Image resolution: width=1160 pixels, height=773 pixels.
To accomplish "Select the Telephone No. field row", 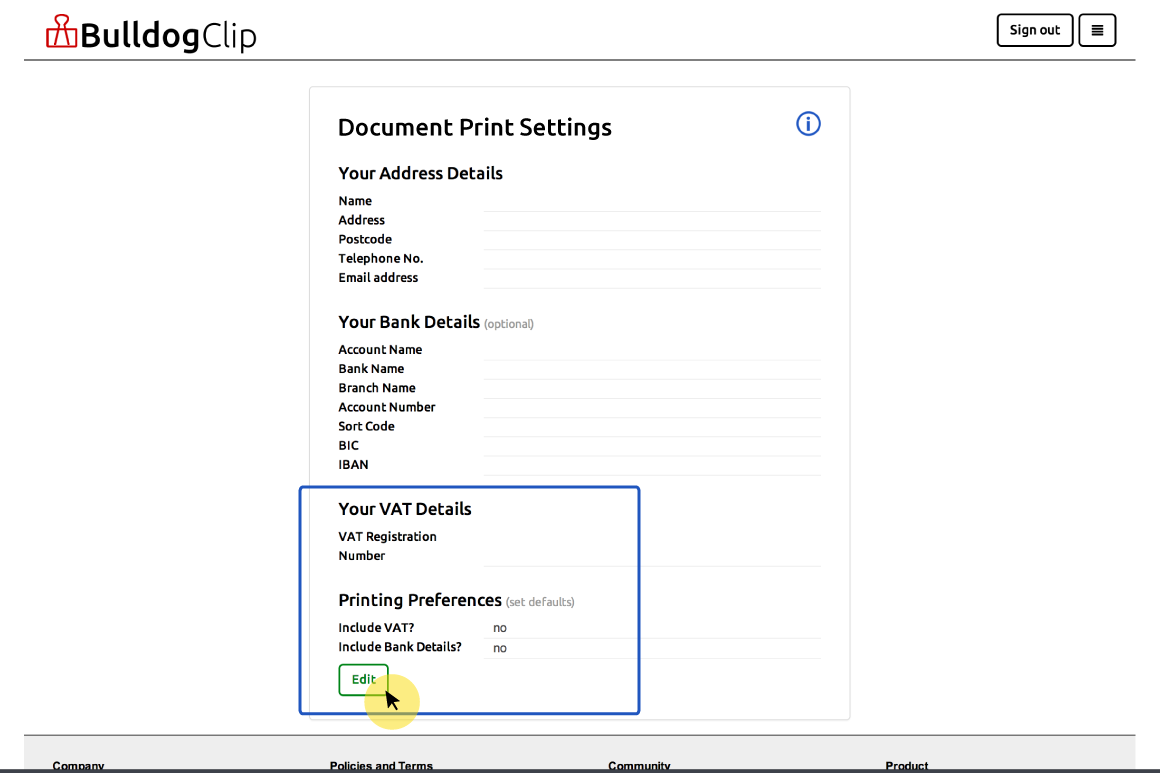I will pos(578,259).
